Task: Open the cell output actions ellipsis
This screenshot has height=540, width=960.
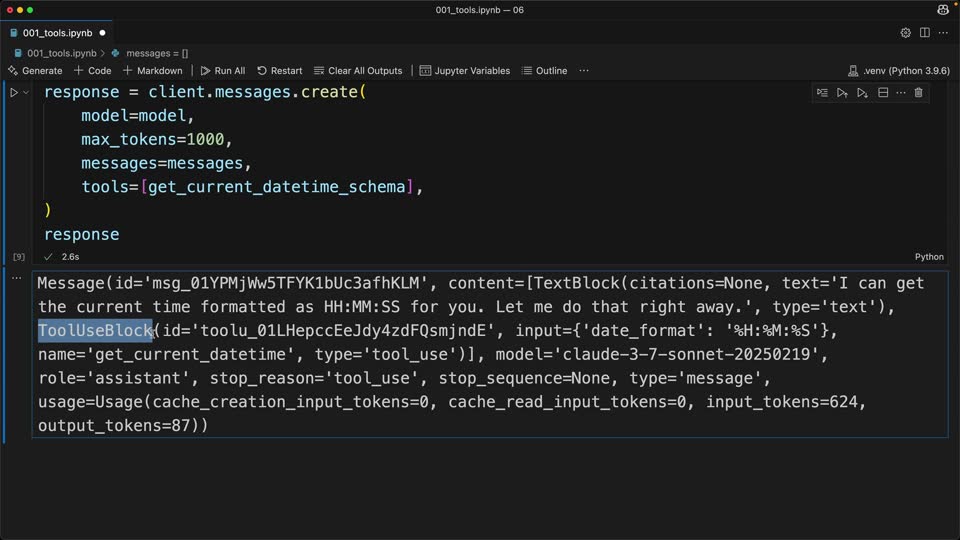Action: [x=17, y=278]
